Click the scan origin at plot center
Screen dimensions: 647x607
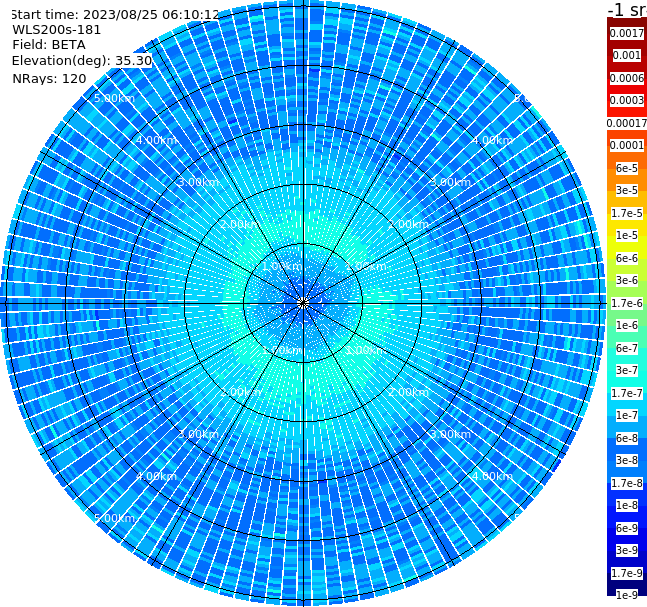pyautogui.click(x=303, y=303)
